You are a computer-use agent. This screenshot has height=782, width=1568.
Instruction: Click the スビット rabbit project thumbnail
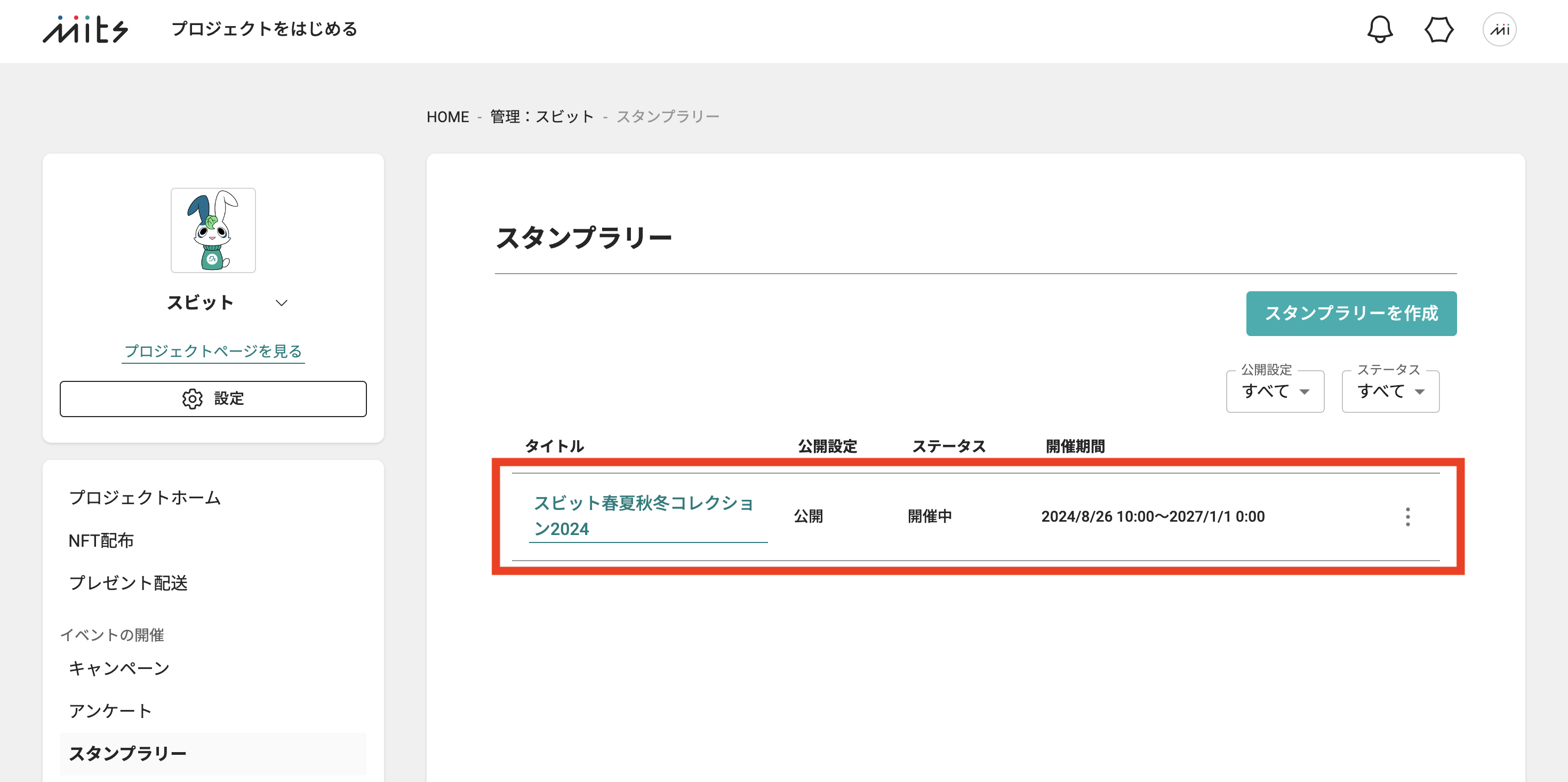[213, 230]
